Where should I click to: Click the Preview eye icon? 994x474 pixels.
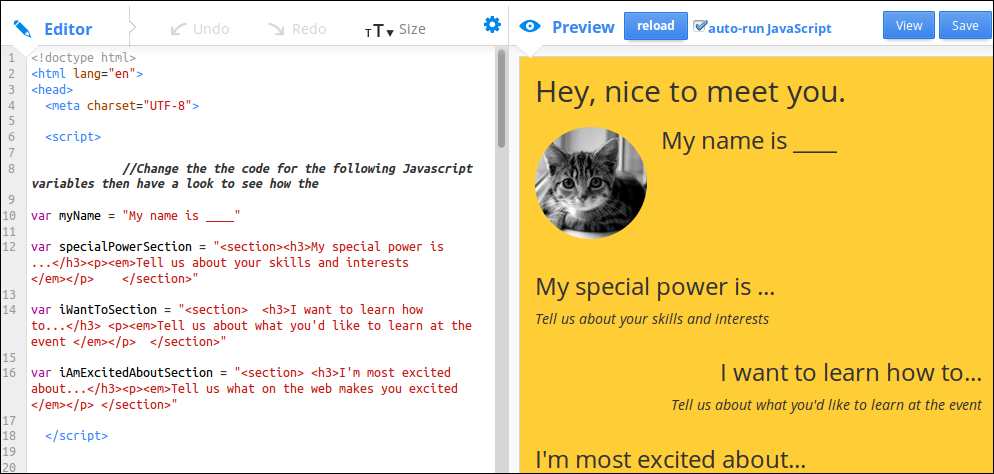click(x=530, y=27)
